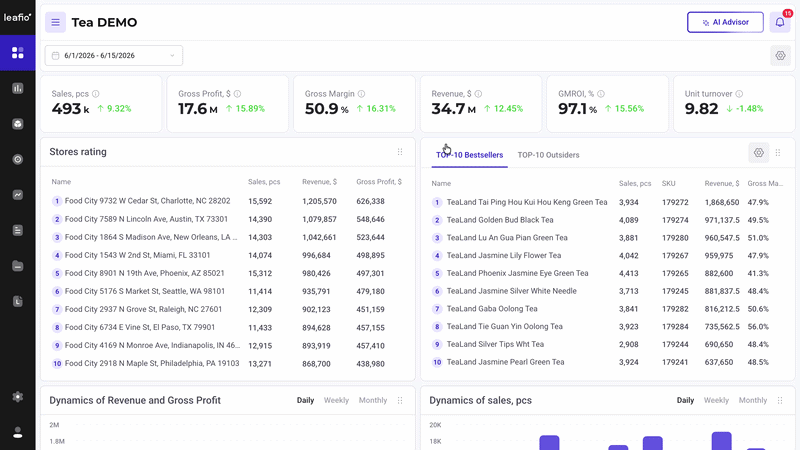Sort Stores rating by Name column header
This screenshot has height=450, width=800.
(x=61, y=182)
